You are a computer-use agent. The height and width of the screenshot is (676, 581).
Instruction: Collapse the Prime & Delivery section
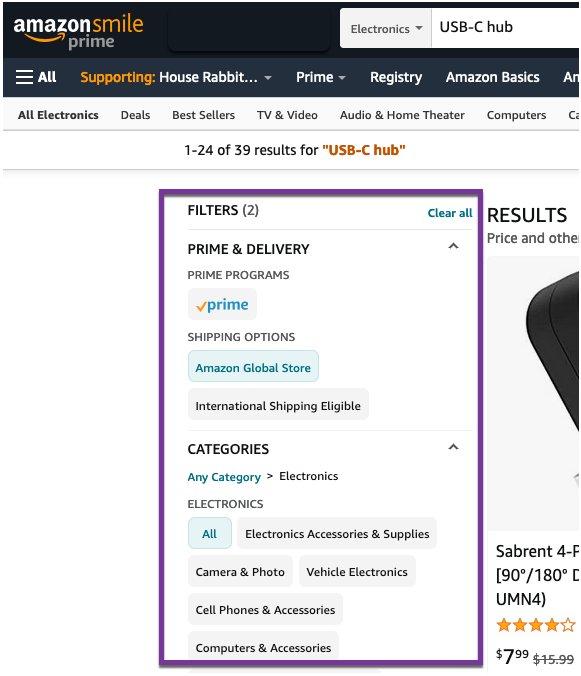tap(453, 247)
